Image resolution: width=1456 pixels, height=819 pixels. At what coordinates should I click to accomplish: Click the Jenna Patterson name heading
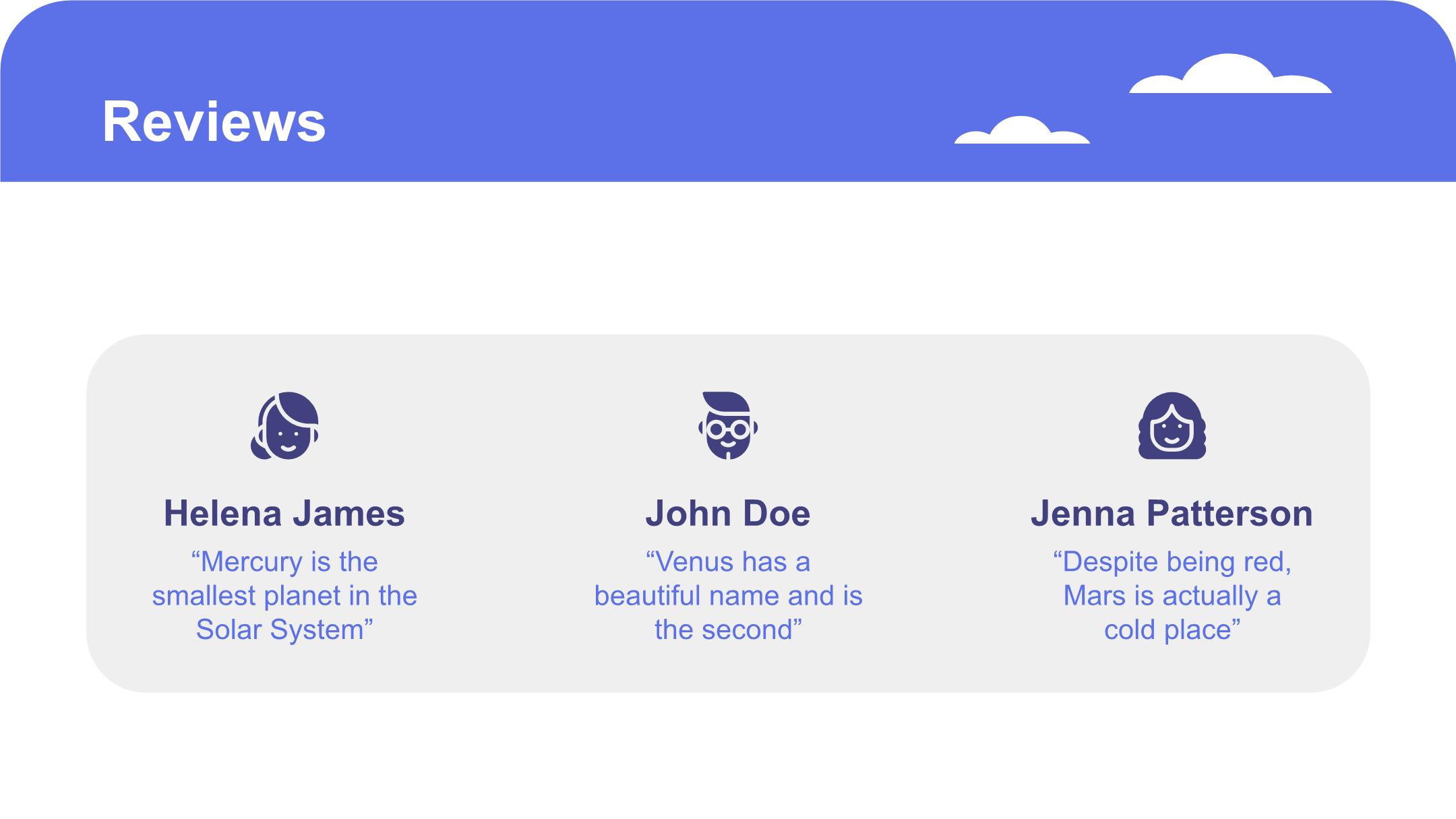[1172, 514]
